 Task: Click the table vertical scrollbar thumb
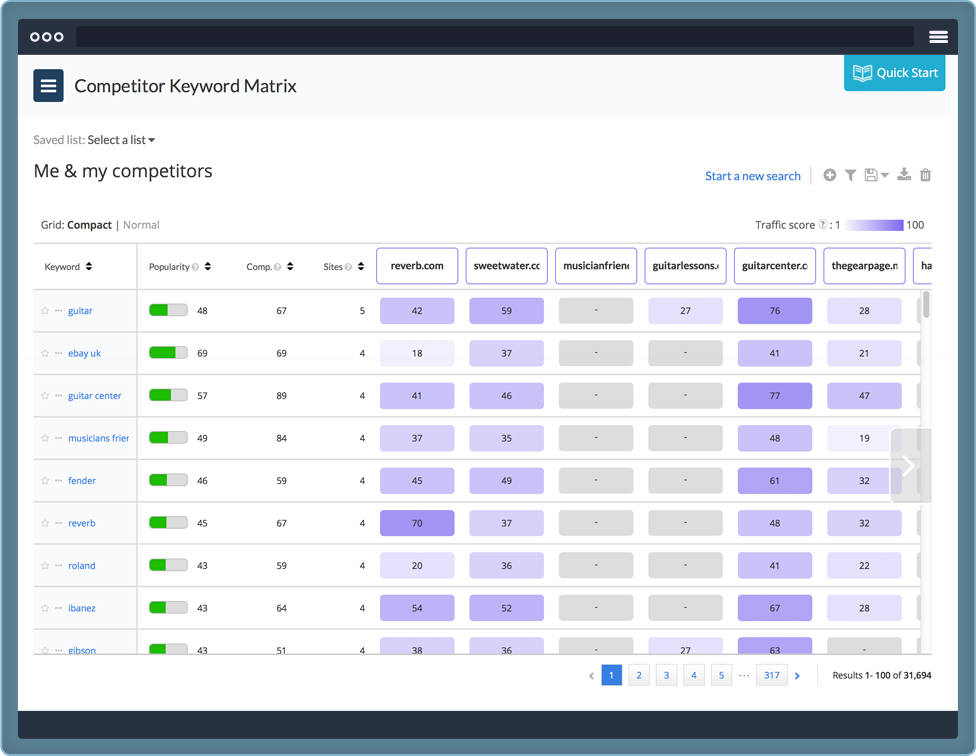point(926,304)
